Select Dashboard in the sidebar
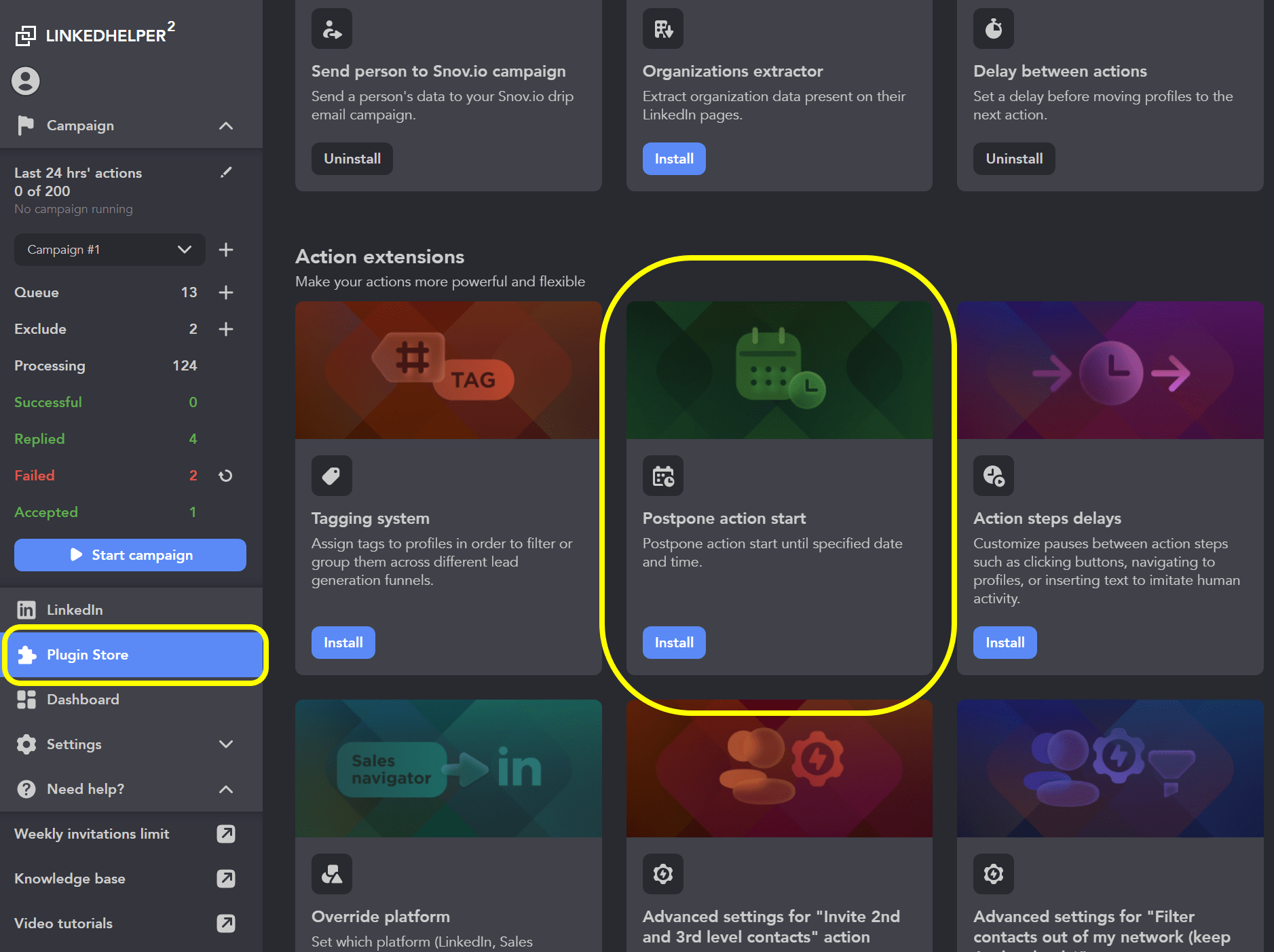This screenshot has width=1274, height=952. point(83,700)
